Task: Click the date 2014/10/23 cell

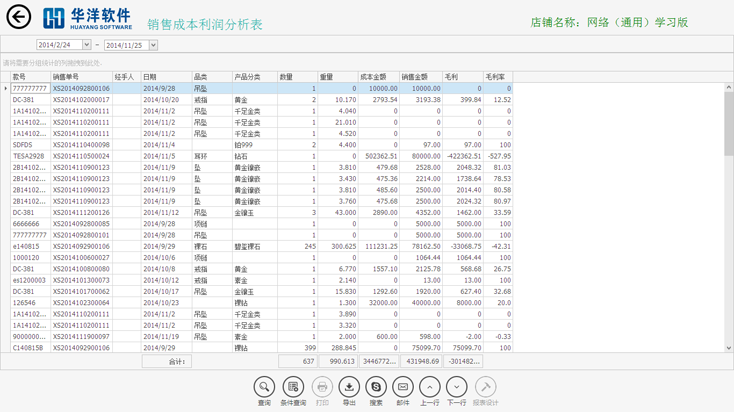Action: pos(167,303)
